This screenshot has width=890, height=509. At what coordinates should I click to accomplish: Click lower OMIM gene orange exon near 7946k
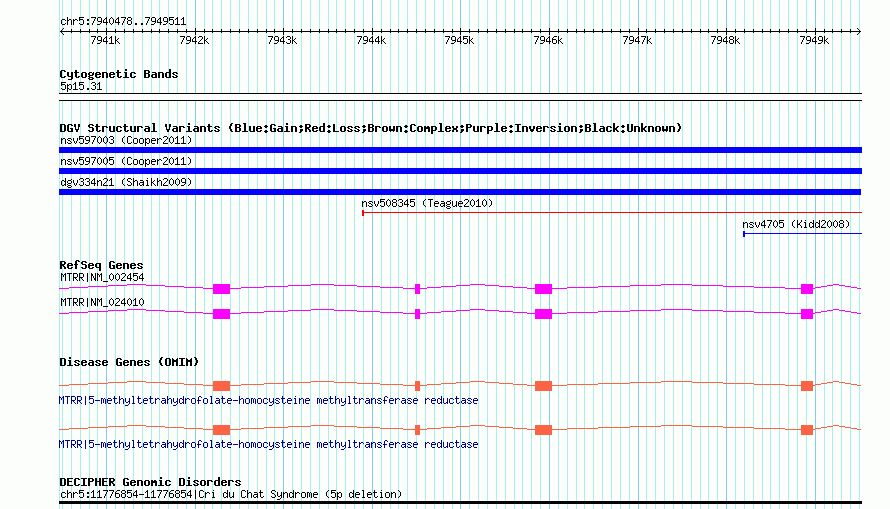pos(543,430)
